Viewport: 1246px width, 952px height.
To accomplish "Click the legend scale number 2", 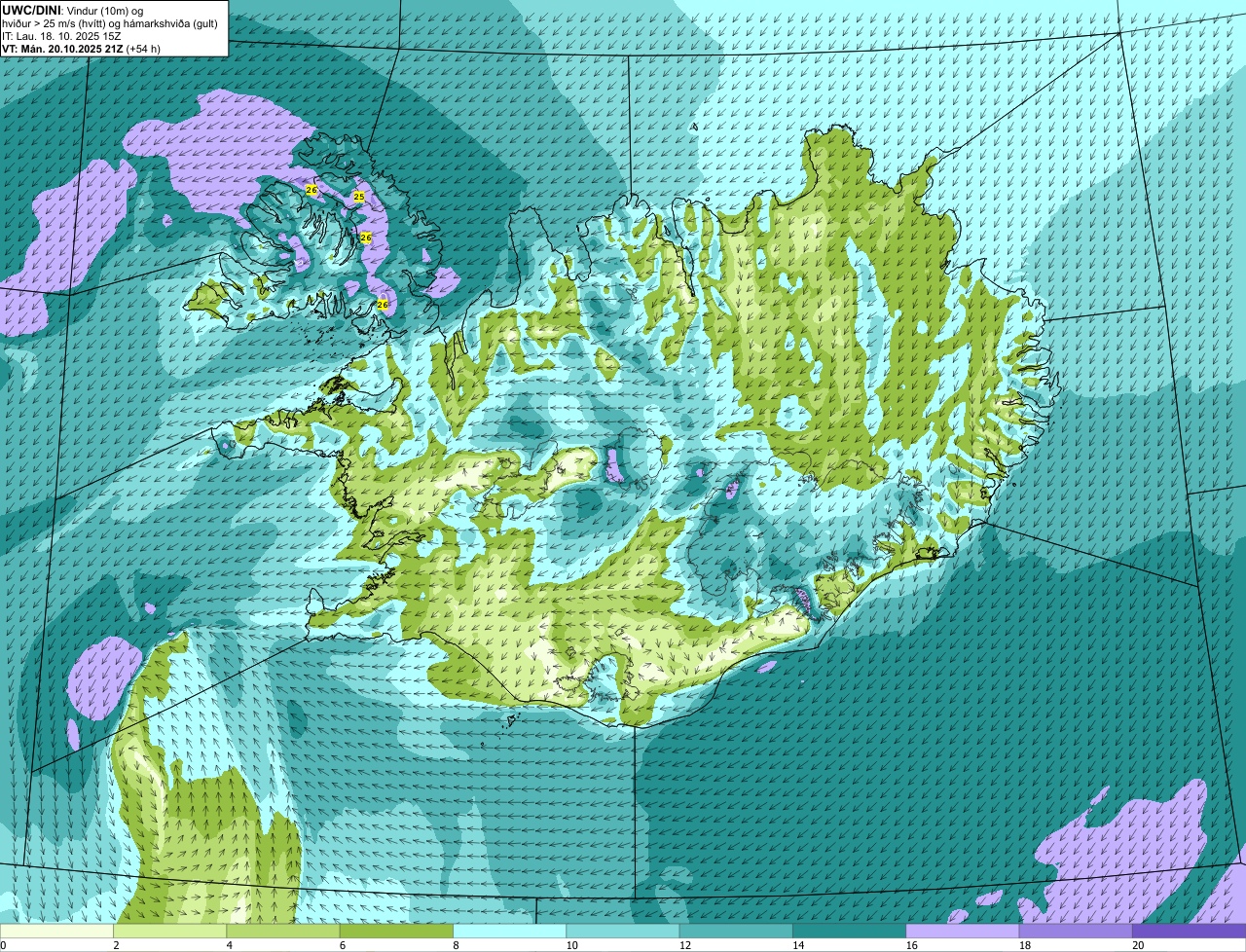I will [x=116, y=945].
